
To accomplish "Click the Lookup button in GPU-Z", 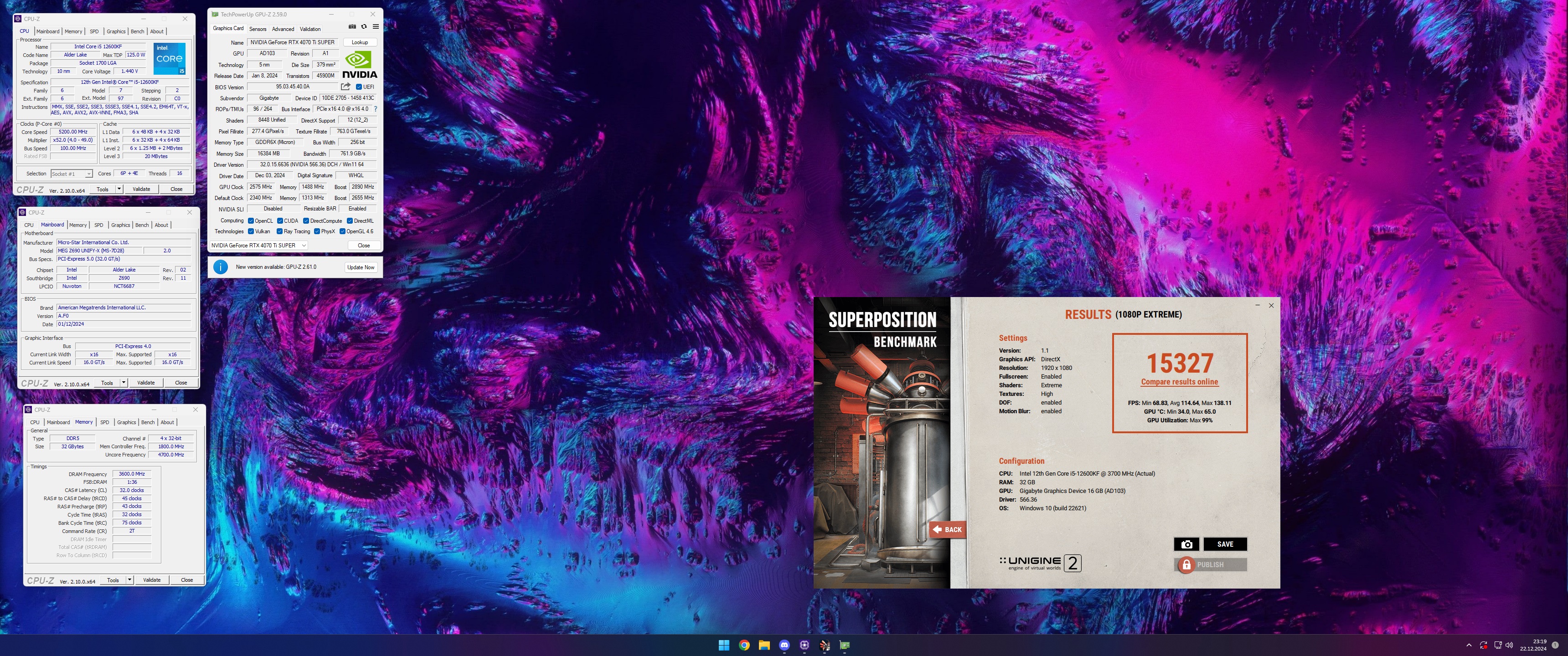I will 360,42.
